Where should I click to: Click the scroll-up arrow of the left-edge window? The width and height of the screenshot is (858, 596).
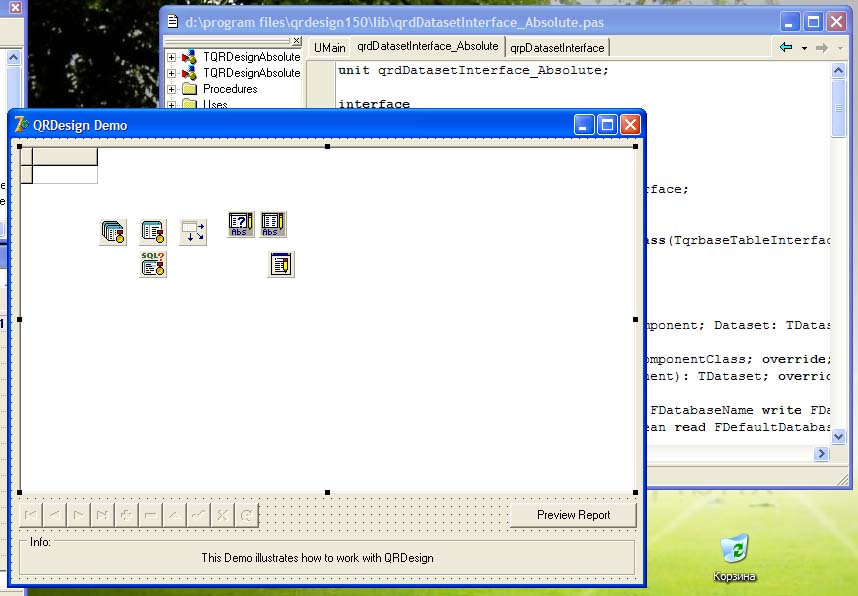click(x=14, y=57)
